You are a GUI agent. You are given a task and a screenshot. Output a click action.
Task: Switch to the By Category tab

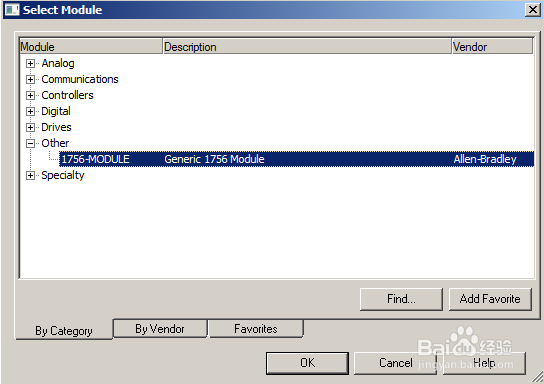point(64,330)
